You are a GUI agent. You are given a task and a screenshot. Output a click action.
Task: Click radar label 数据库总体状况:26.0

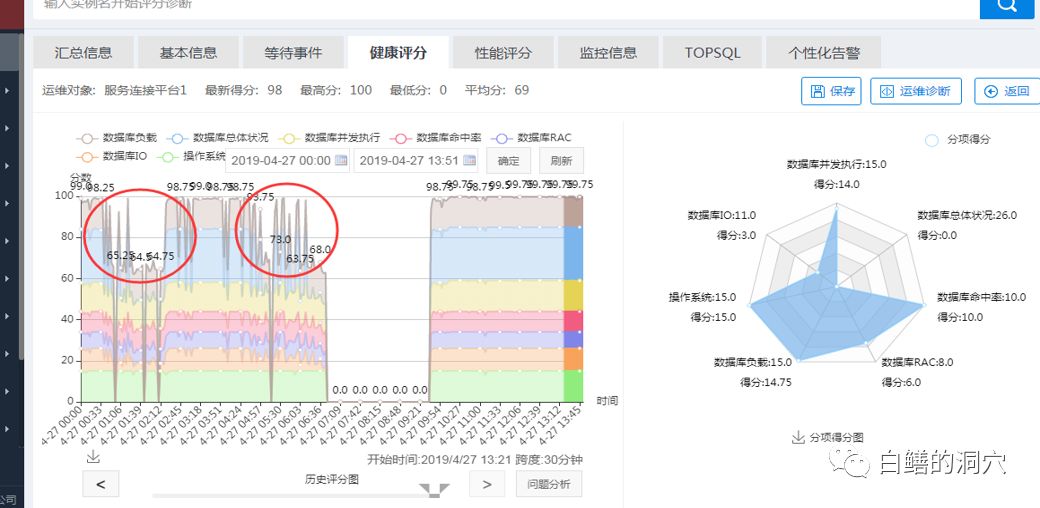(967, 216)
